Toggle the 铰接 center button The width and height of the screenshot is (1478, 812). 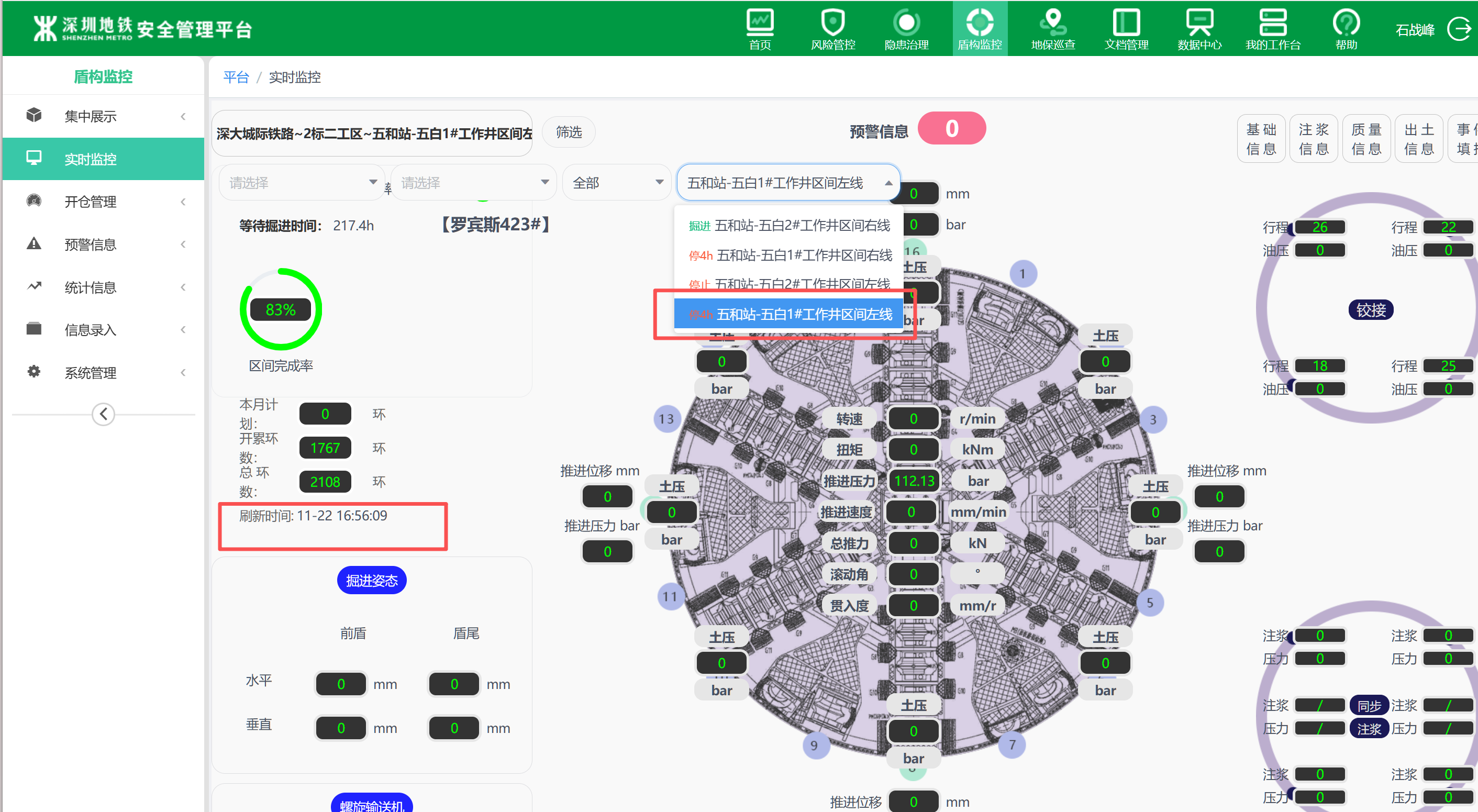click(1370, 310)
